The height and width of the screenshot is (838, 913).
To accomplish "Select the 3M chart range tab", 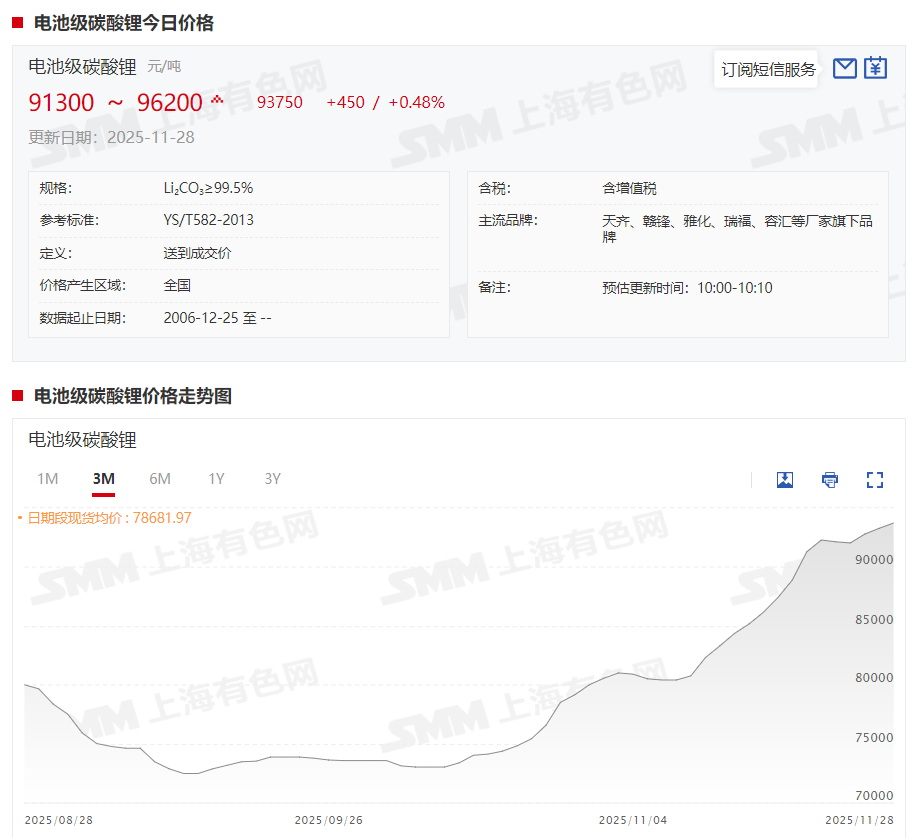I will [x=103, y=479].
